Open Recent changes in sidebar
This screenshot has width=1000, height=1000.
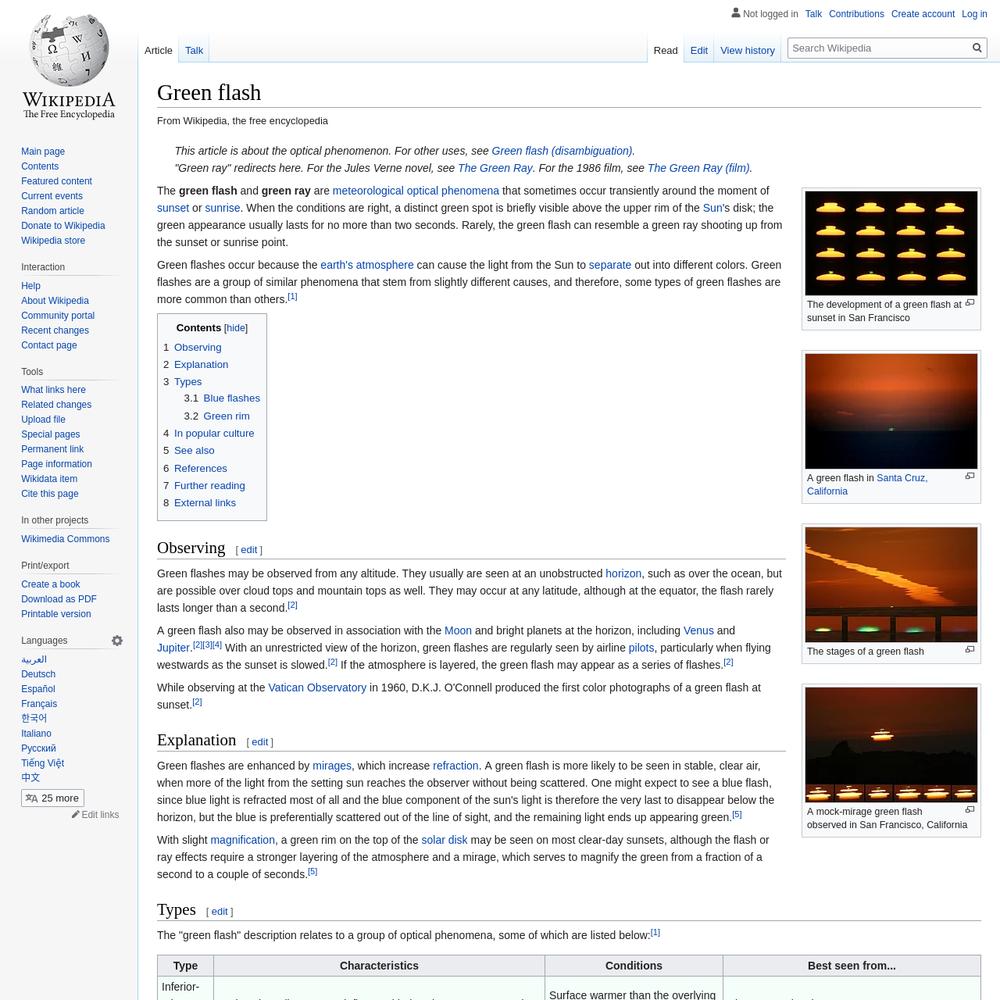point(55,330)
